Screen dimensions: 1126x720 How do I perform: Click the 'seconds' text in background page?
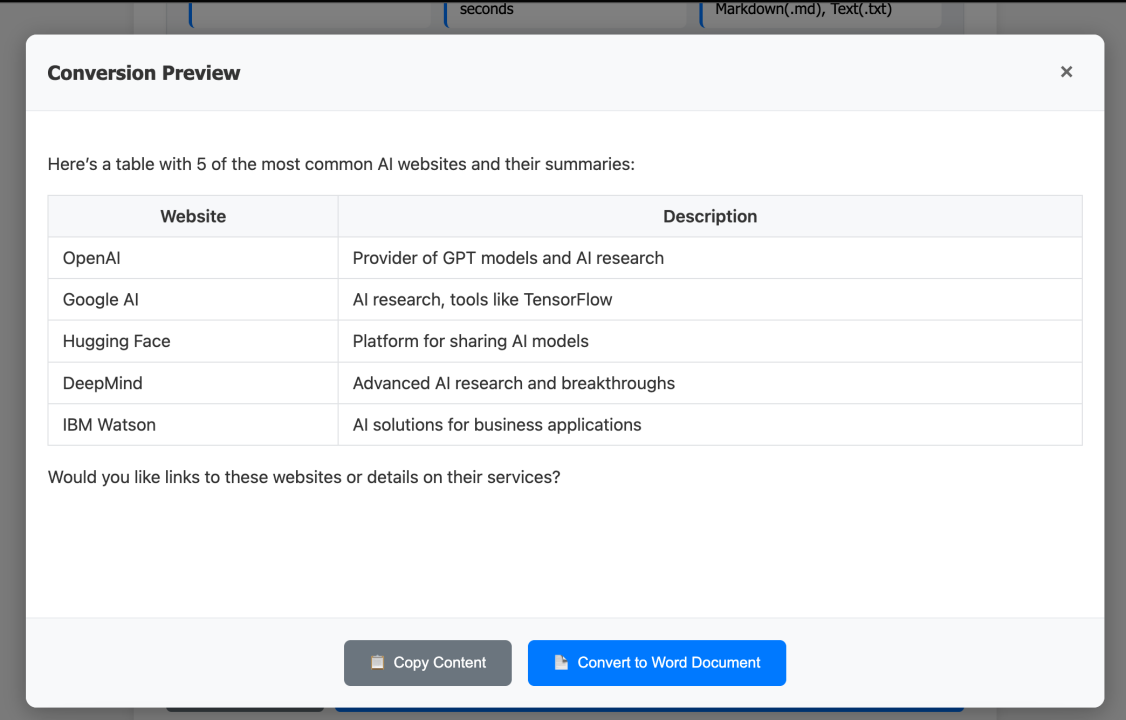pos(486,9)
